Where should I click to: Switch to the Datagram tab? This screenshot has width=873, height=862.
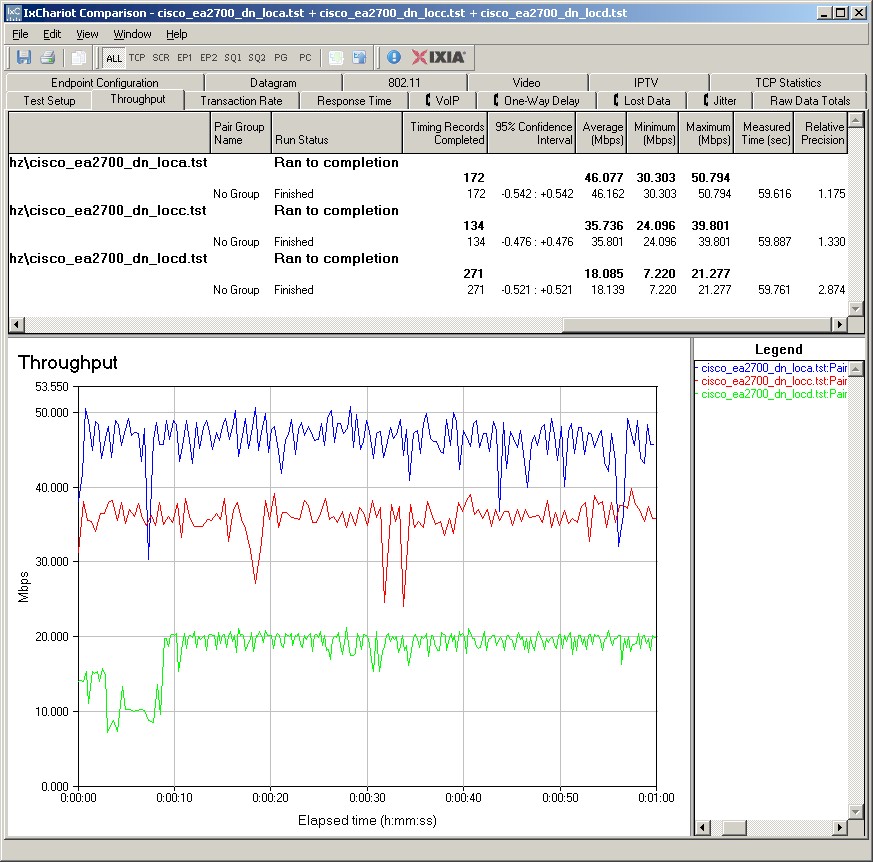(273, 82)
